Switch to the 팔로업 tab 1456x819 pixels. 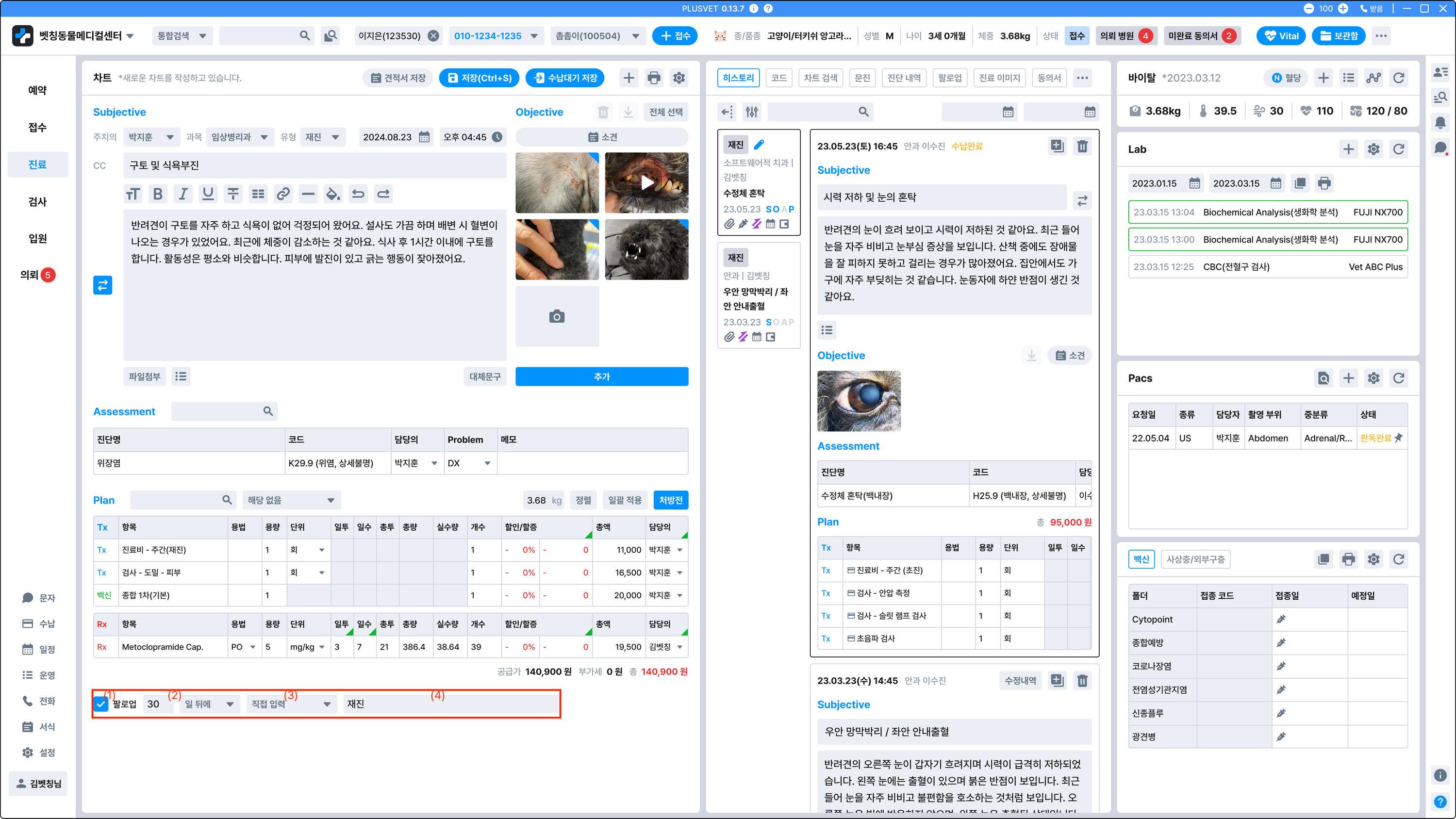tap(950, 78)
